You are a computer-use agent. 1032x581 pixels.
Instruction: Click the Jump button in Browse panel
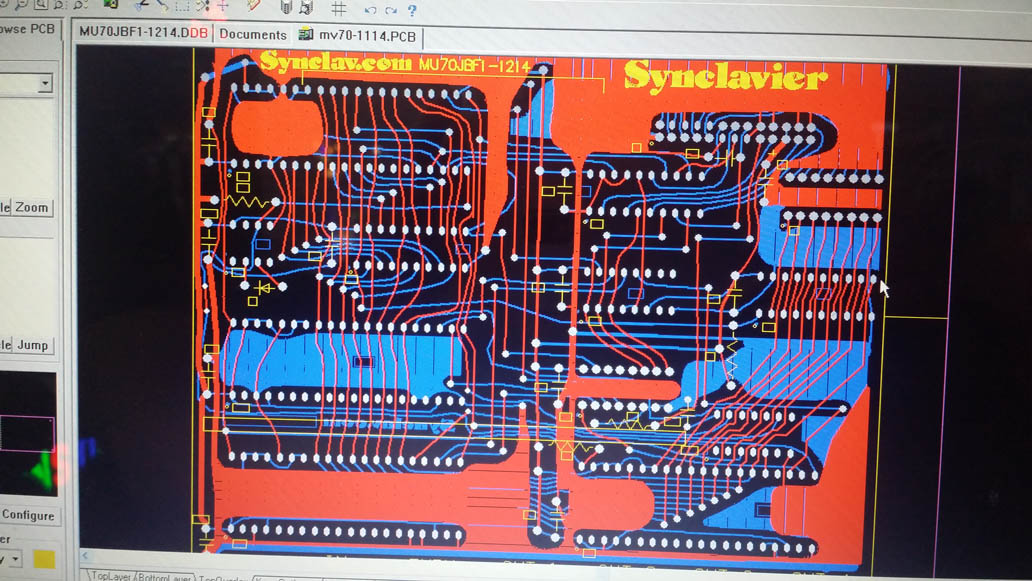point(32,345)
